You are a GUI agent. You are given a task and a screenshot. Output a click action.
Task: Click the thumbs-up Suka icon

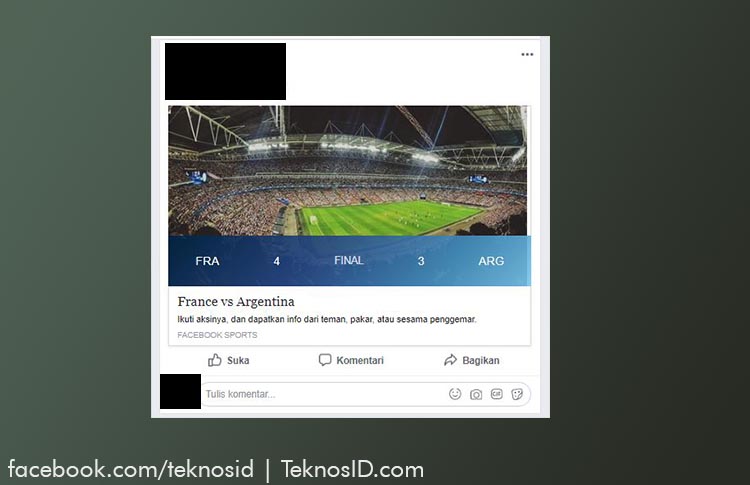click(215, 360)
